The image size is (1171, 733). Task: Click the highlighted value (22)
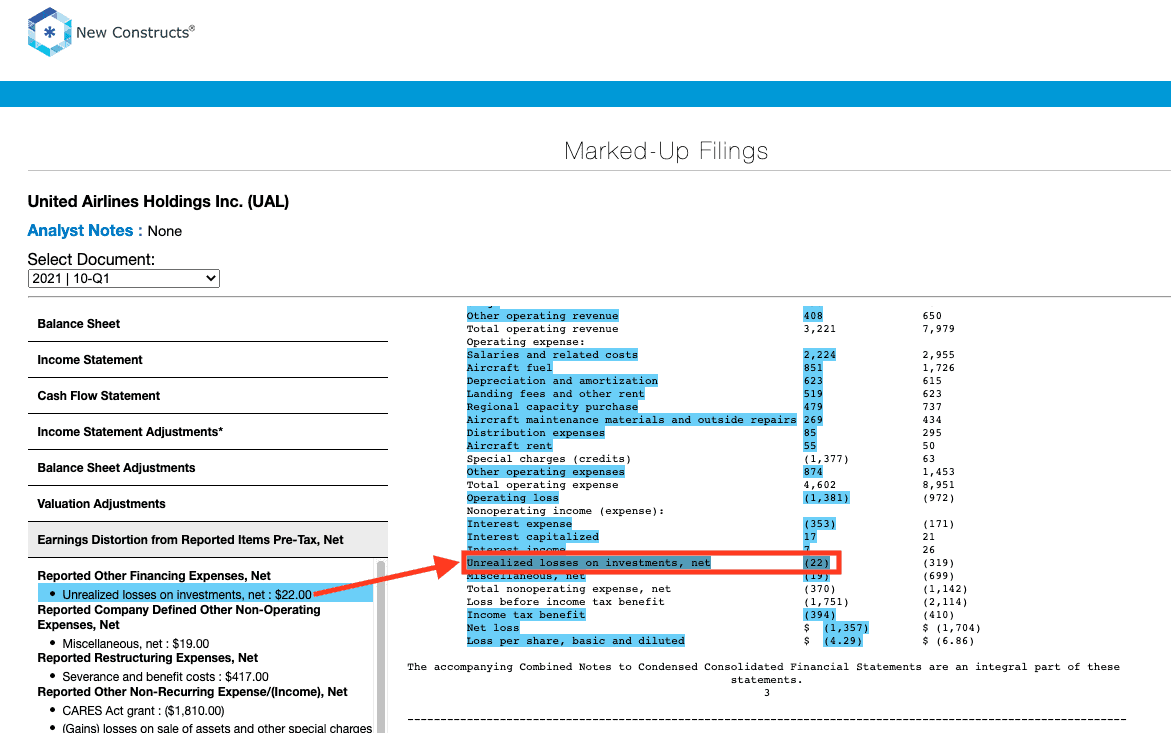(x=816, y=563)
